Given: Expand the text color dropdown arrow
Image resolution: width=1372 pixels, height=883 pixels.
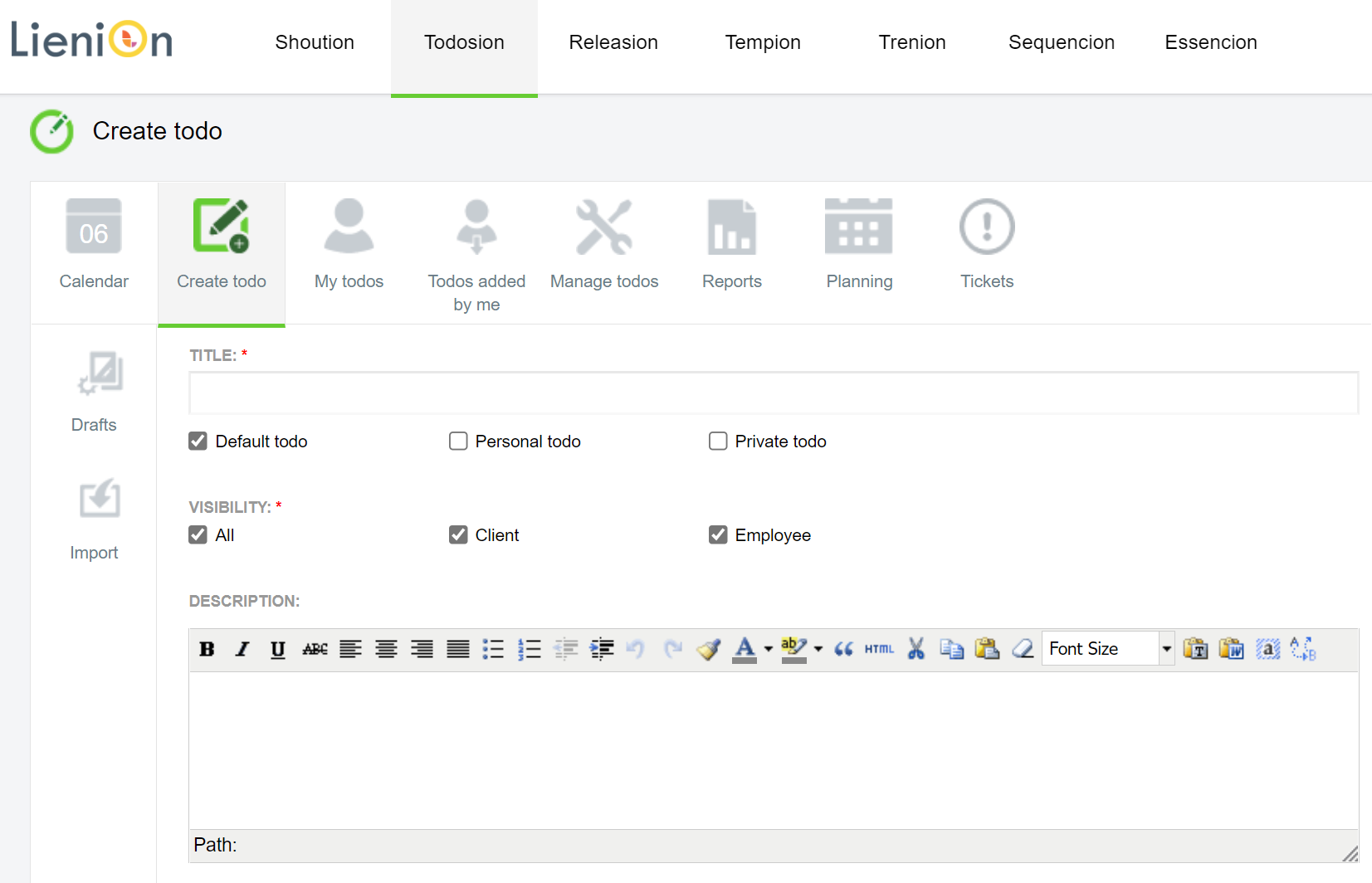Looking at the screenshot, I should [x=769, y=649].
